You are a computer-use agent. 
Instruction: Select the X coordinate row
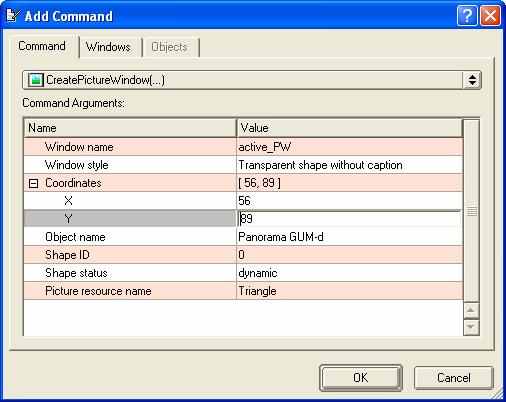pos(243,201)
